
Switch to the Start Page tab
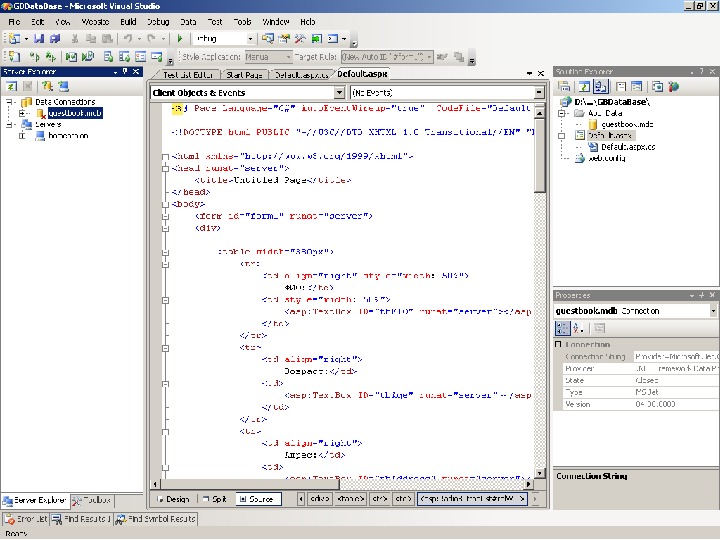click(244, 75)
